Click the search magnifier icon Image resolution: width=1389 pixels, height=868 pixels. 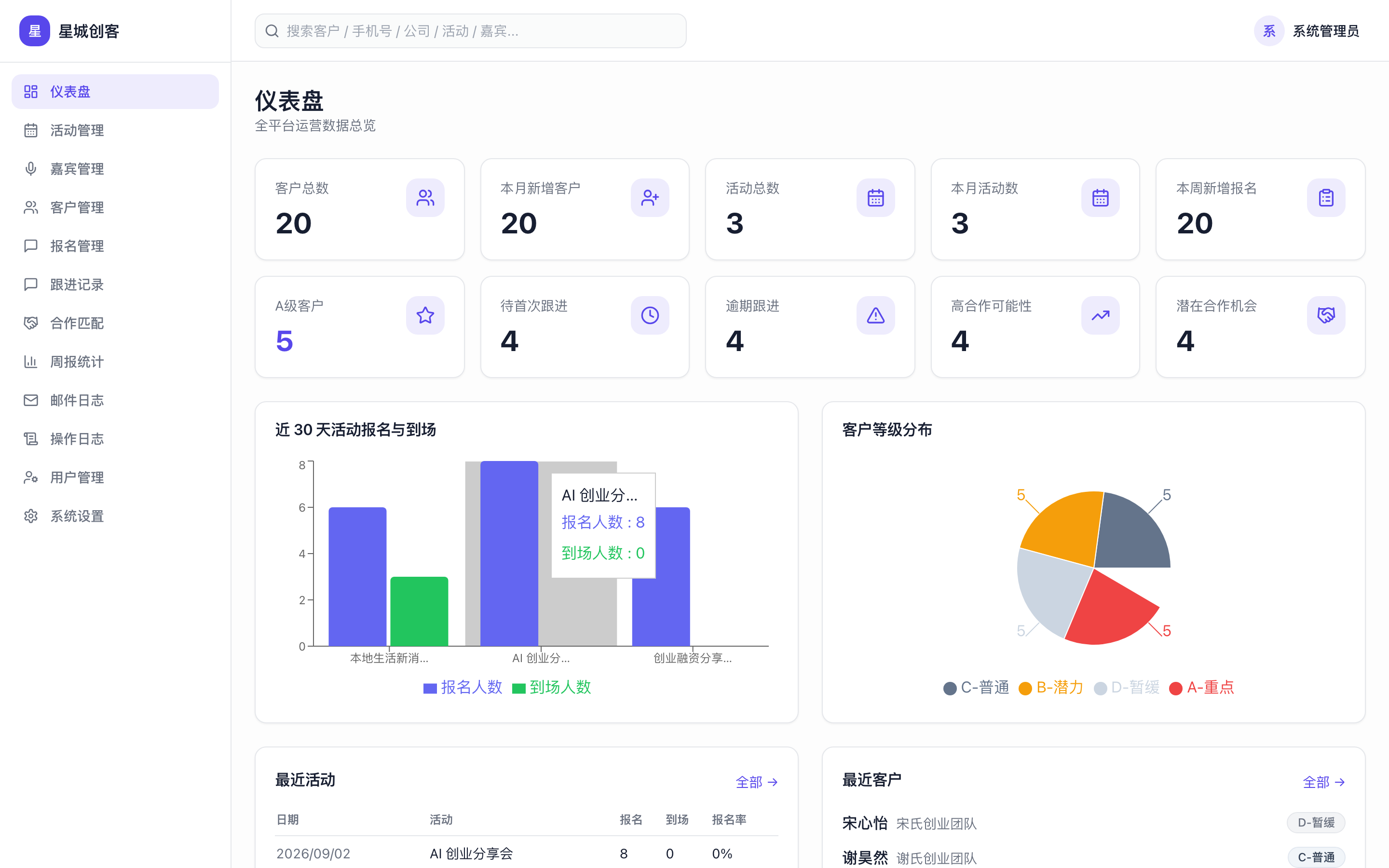tap(272, 31)
